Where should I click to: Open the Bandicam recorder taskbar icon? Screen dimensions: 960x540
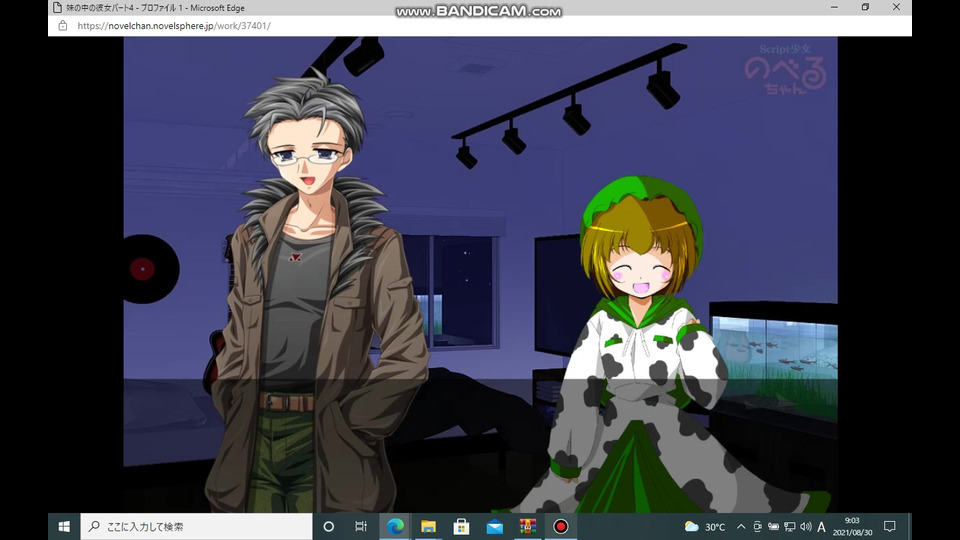click(x=561, y=527)
